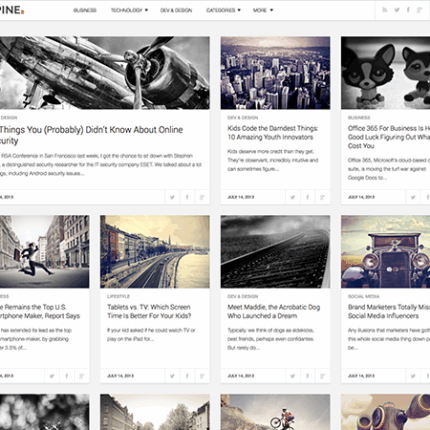Open article about Online Security headline
The height and width of the screenshot is (430, 430).
point(91,135)
